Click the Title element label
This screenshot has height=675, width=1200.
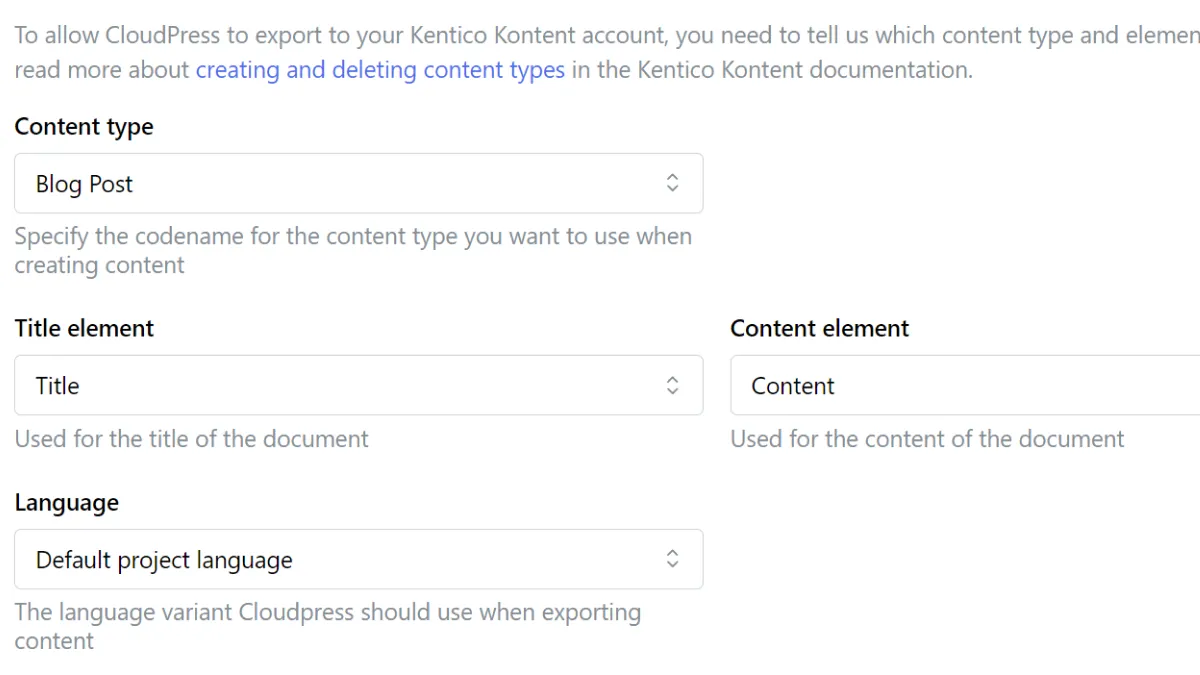pyautogui.click(x=84, y=328)
